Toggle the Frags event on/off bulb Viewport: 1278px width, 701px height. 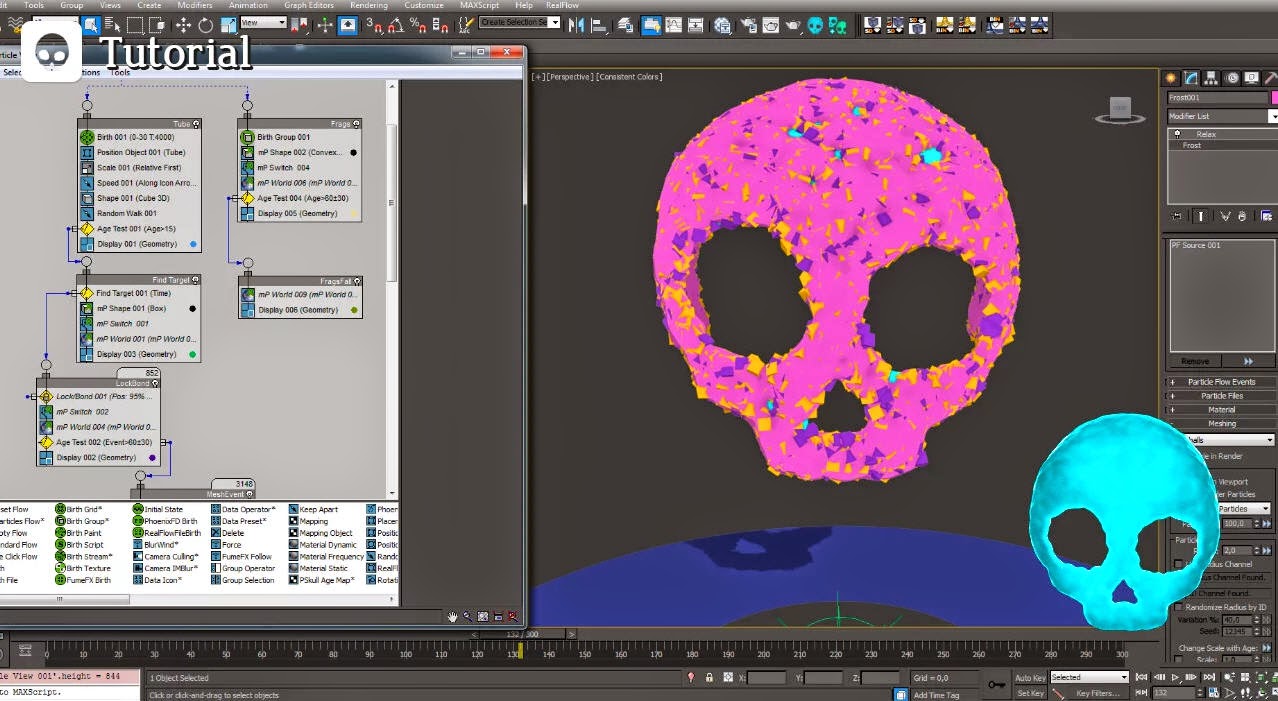357,124
